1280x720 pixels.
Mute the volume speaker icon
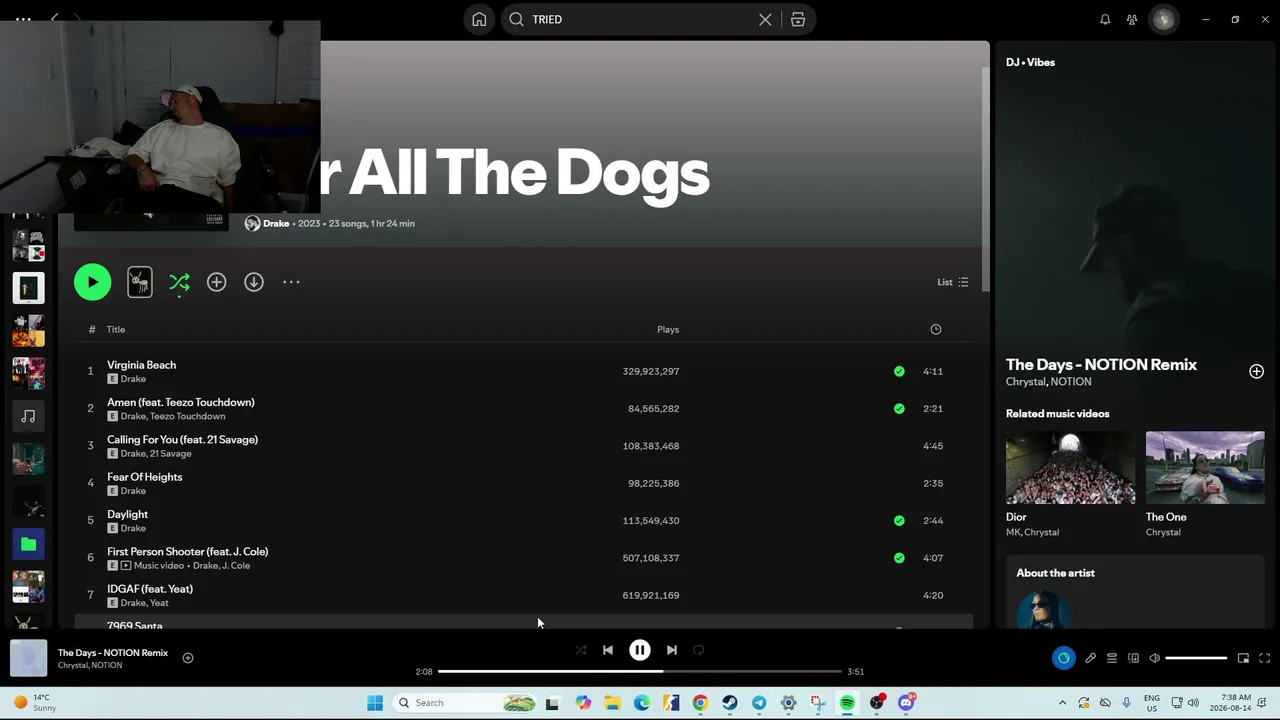point(1154,658)
